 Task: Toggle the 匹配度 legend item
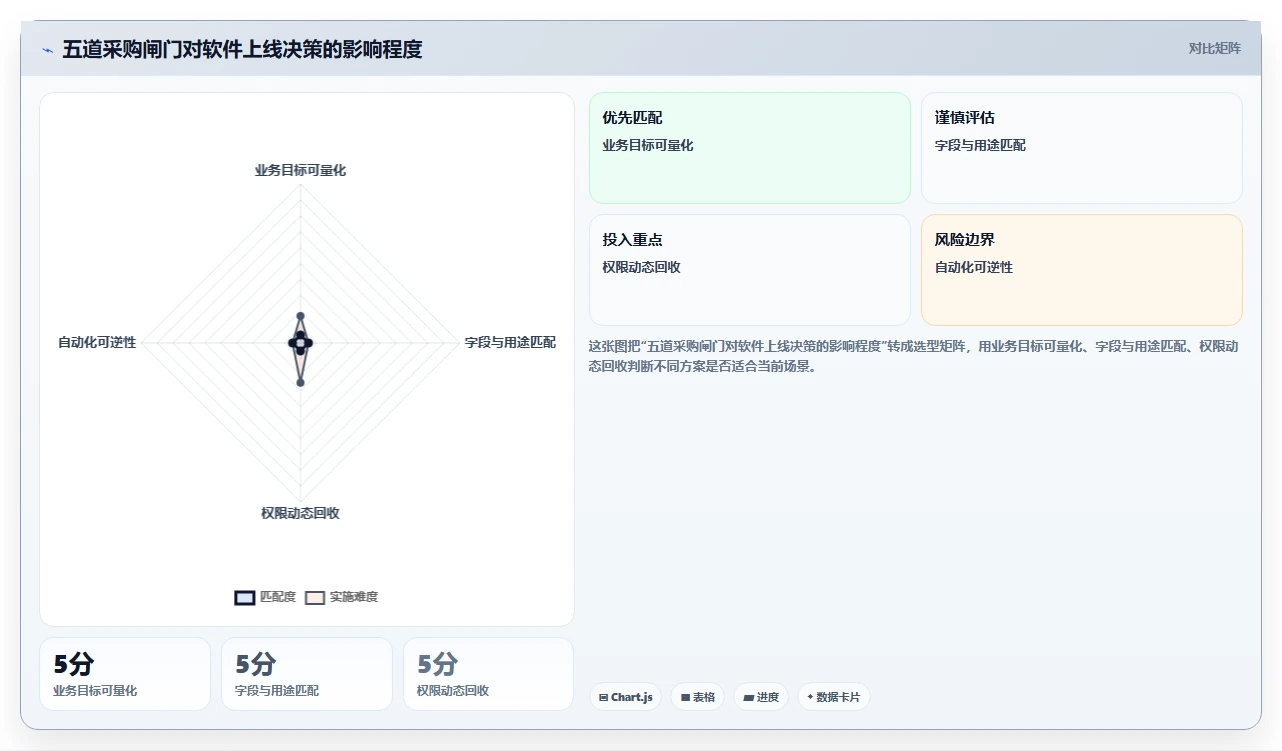click(x=265, y=597)
